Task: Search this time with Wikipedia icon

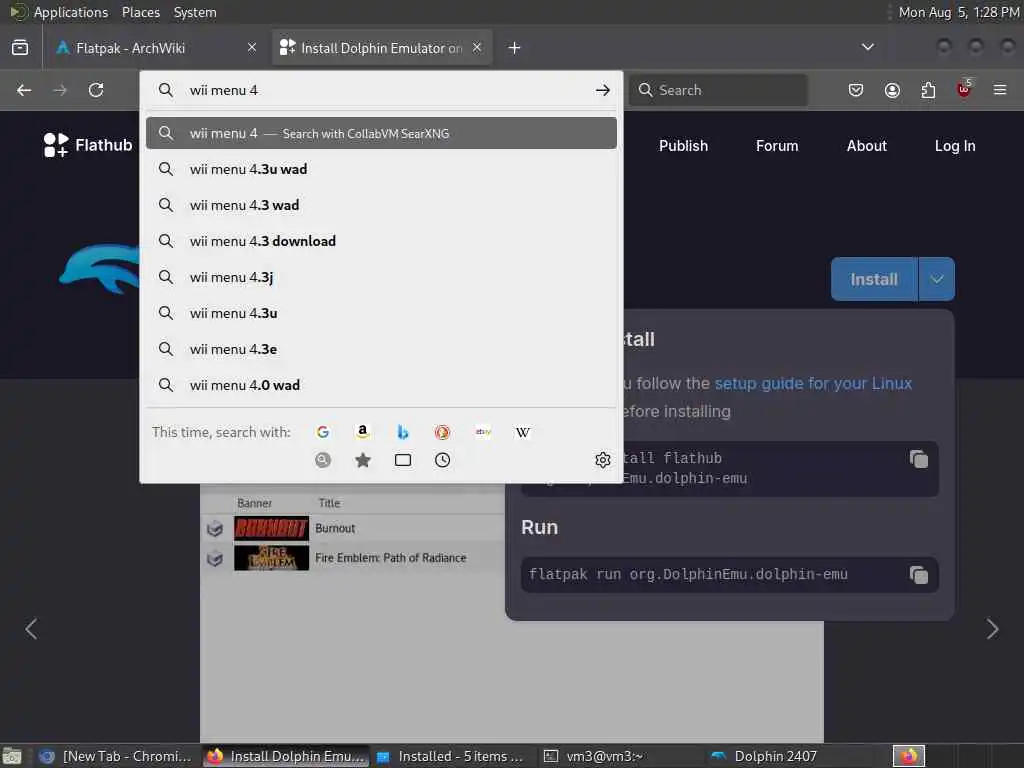Action: 523,432
